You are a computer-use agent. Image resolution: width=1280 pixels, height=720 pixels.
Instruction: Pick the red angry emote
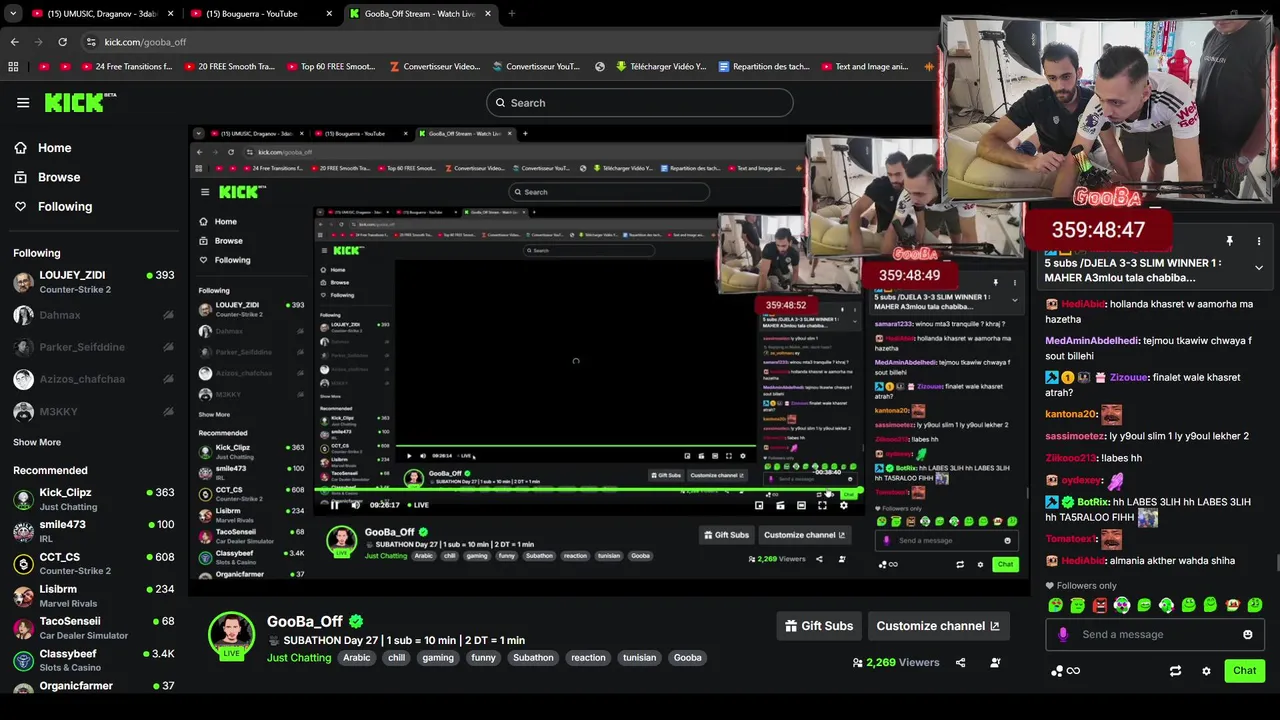[1100, 605]
